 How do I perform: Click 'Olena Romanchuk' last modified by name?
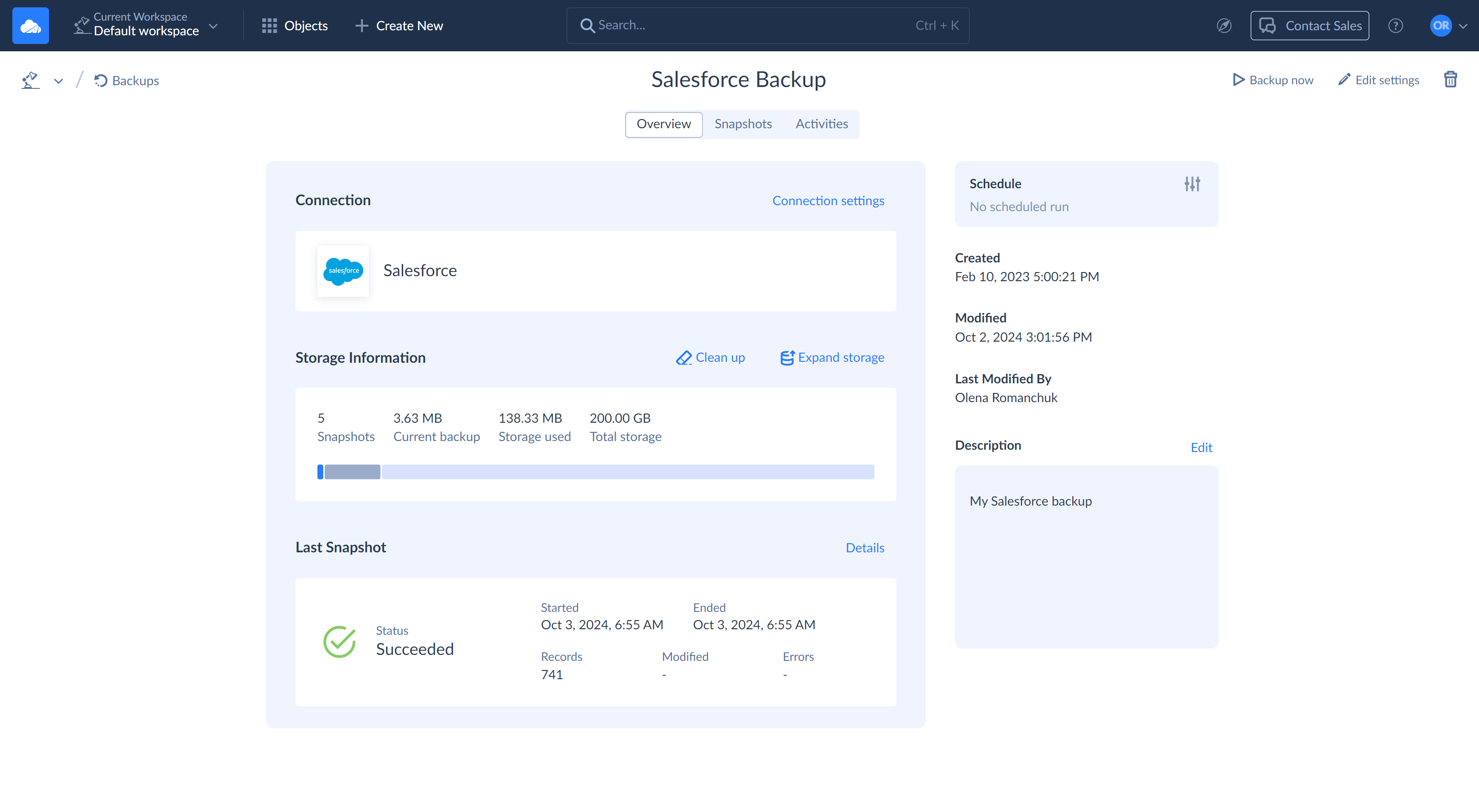[x=1006, y=398]
